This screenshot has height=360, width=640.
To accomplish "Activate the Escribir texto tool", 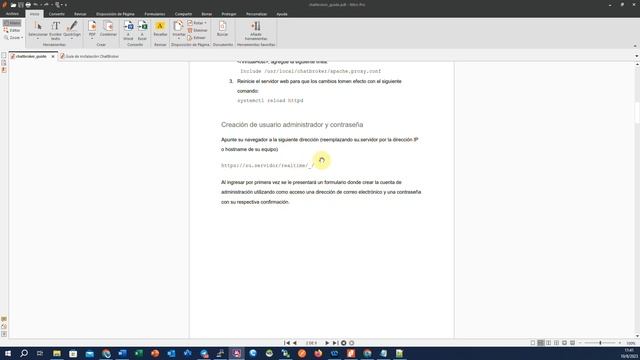I will 56,30.
